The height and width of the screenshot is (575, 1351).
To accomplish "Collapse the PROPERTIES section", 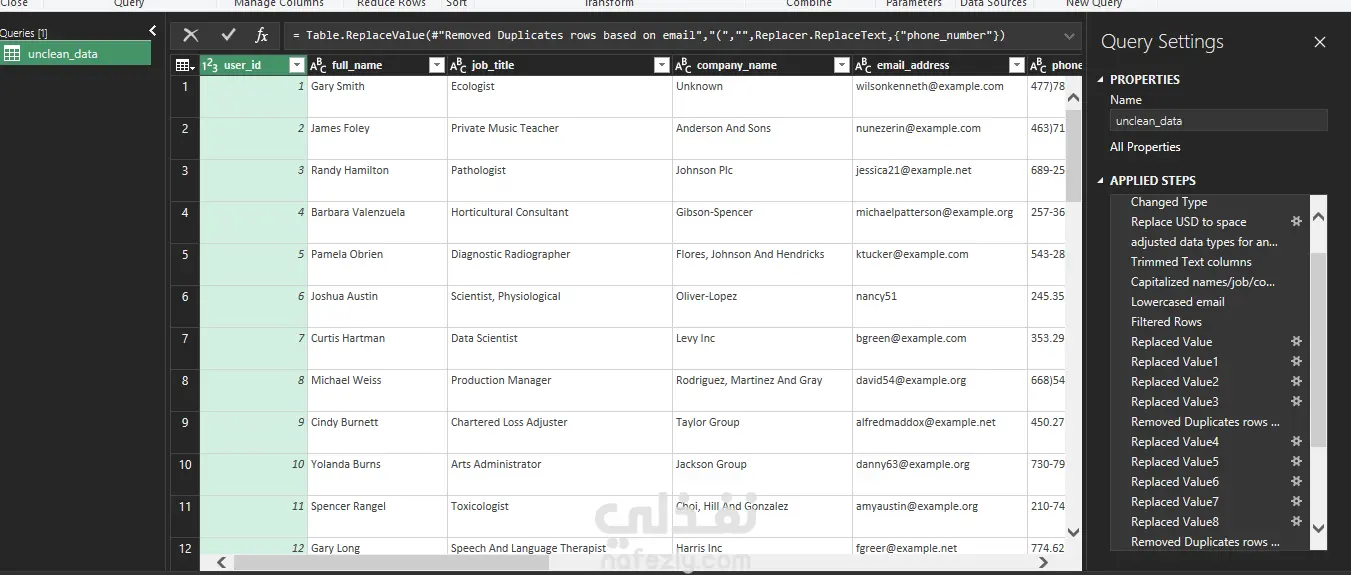I will coord(1101,80).
